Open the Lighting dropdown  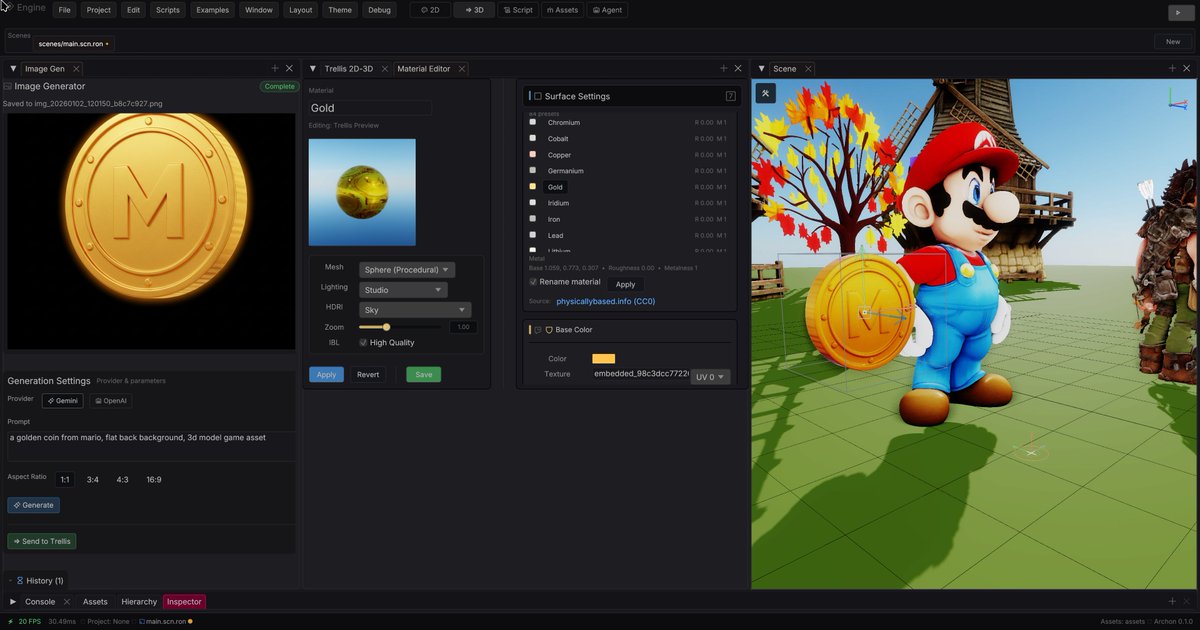point(403,290)
